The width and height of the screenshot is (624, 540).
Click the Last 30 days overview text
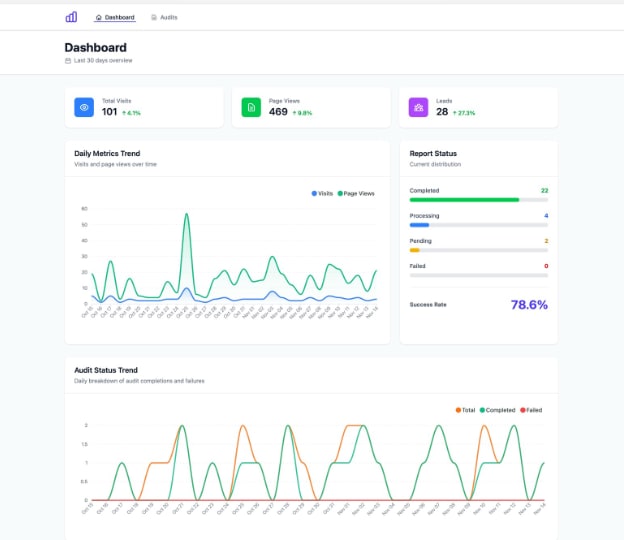point(103,61)
